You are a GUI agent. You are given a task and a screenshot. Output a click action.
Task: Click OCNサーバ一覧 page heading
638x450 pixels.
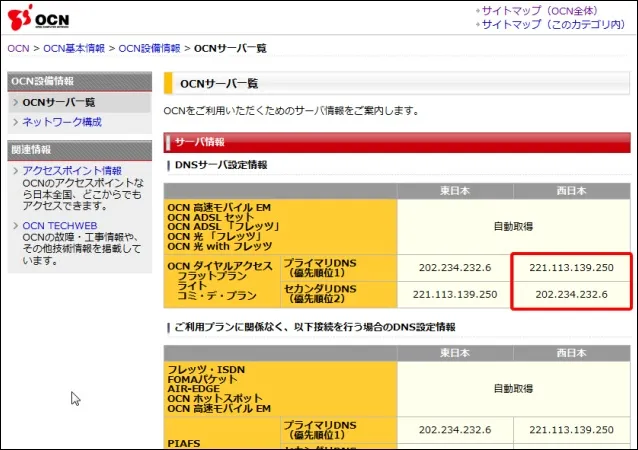[x=219, y=84]
